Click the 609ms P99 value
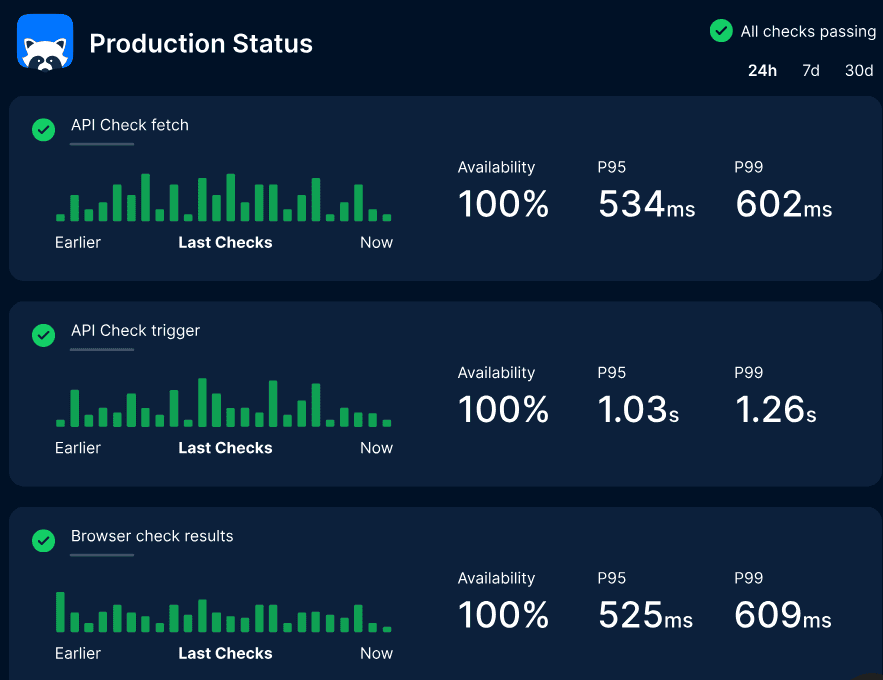Viewport: 883px width, 680px height. coord(783,615)
